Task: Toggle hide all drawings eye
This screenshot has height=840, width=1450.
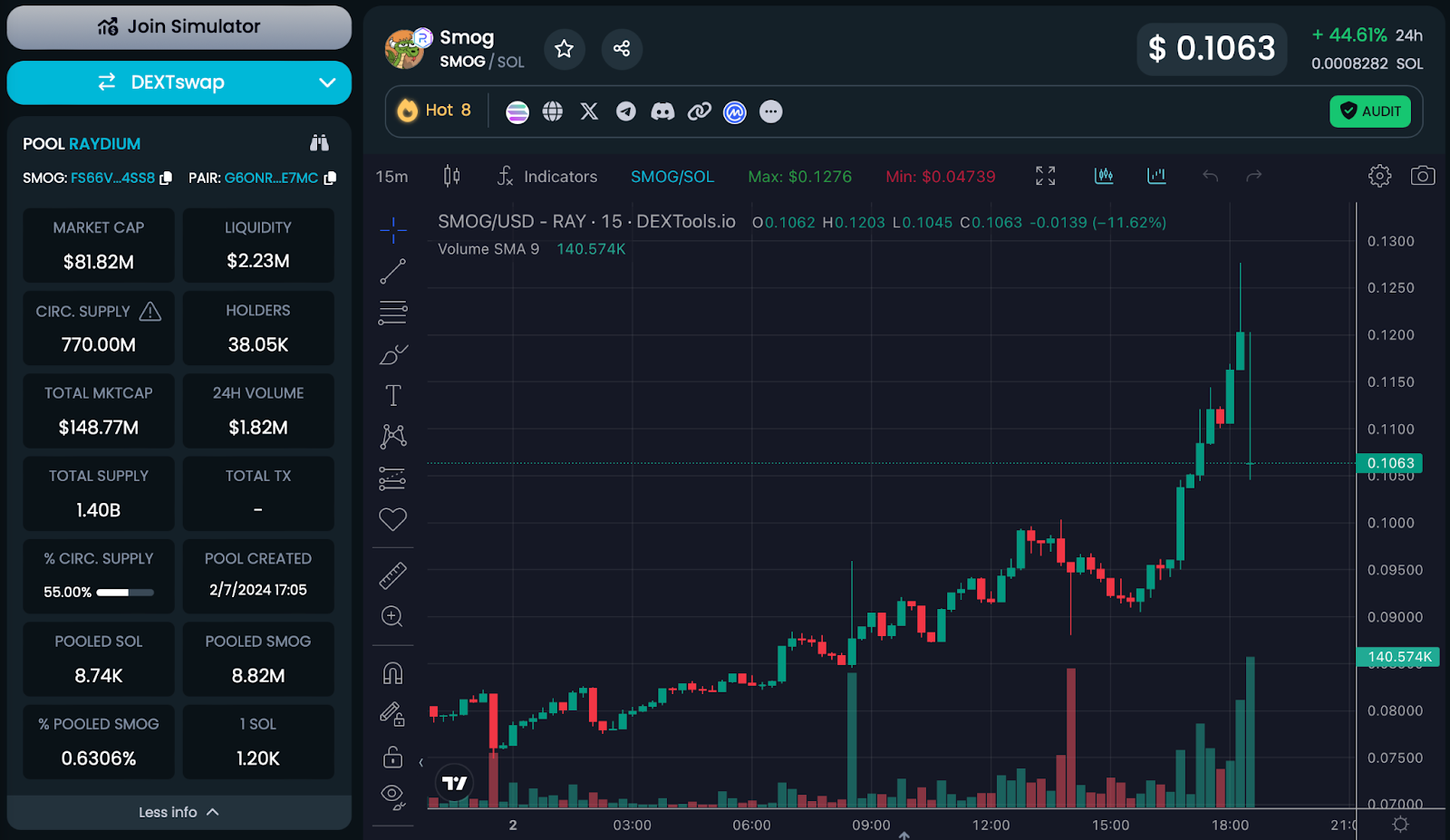Action: [392, 797]
